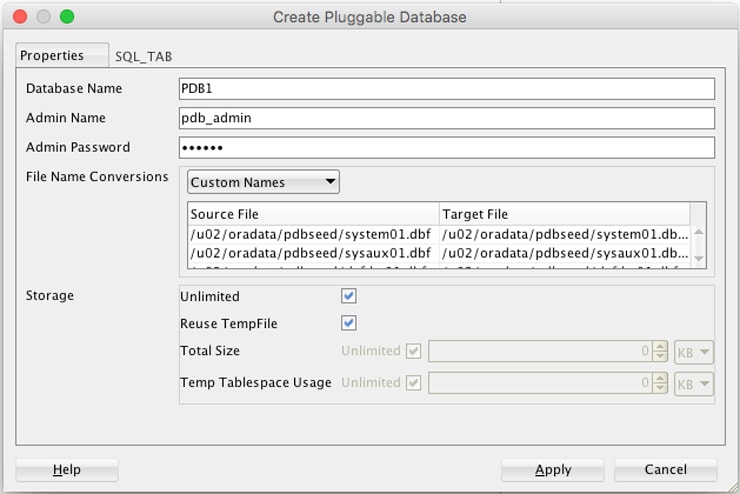Focus the Admin Password field
This screenshot has width=740, height=494.
pyautogui.click(x=446, y=148)
